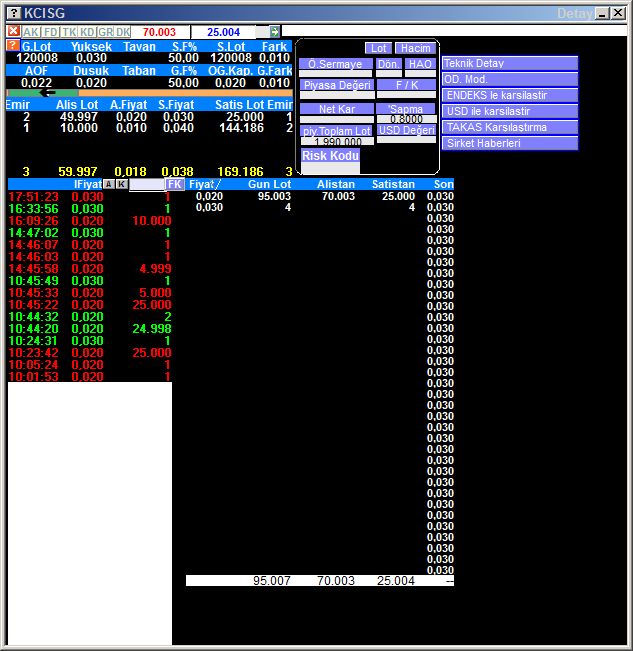This screenshot has height=651, width=633.
Task: Click the HAO label
Action: coord(420,64)
